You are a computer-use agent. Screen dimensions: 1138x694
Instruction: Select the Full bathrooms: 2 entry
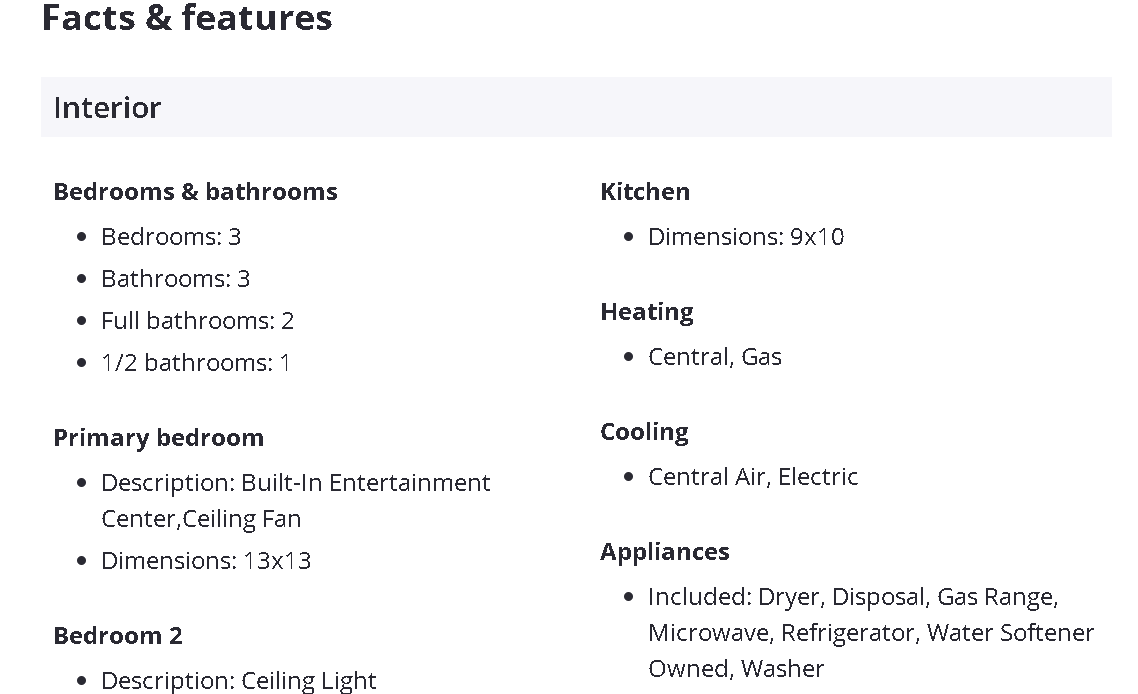click(197, 321)
